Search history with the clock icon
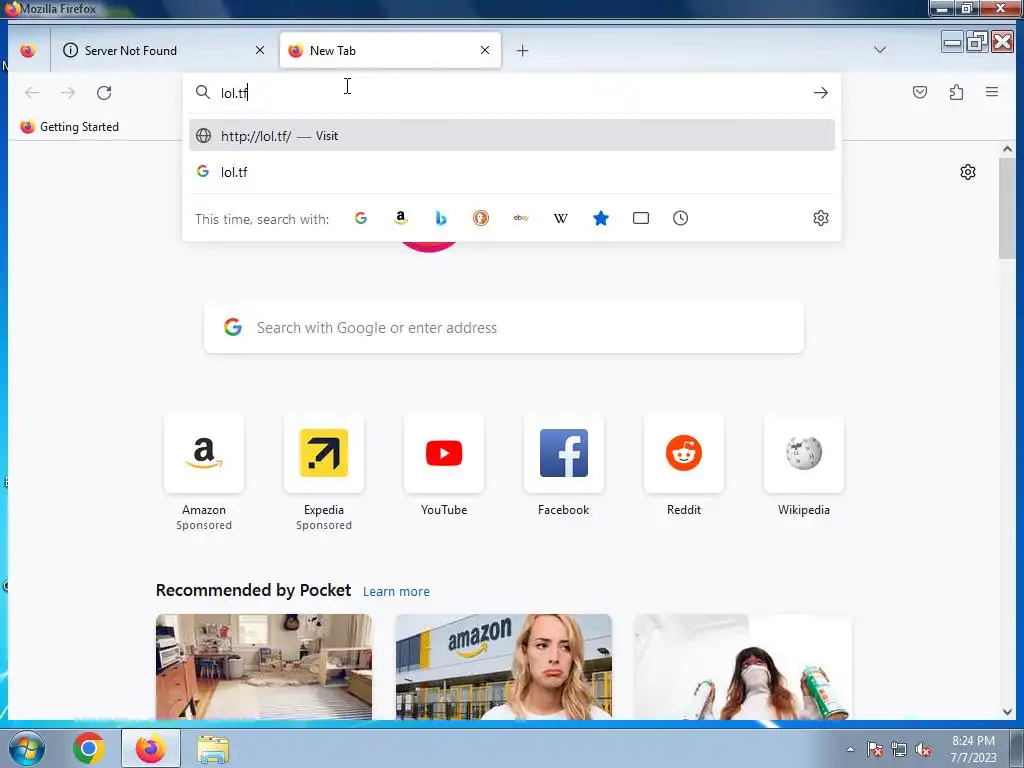1024x768 pixels. pyautogui.click(x=680, y=218)
